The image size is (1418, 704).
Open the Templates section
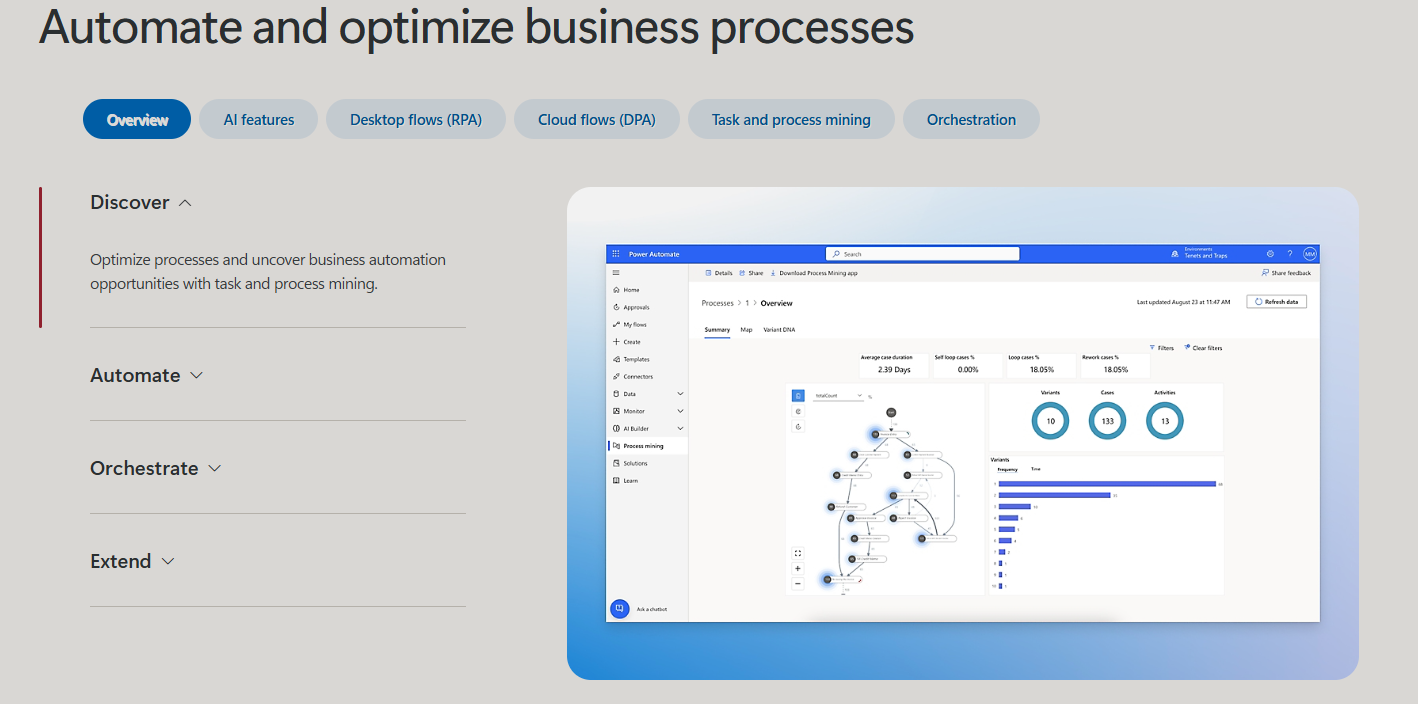tap(637, 359)
